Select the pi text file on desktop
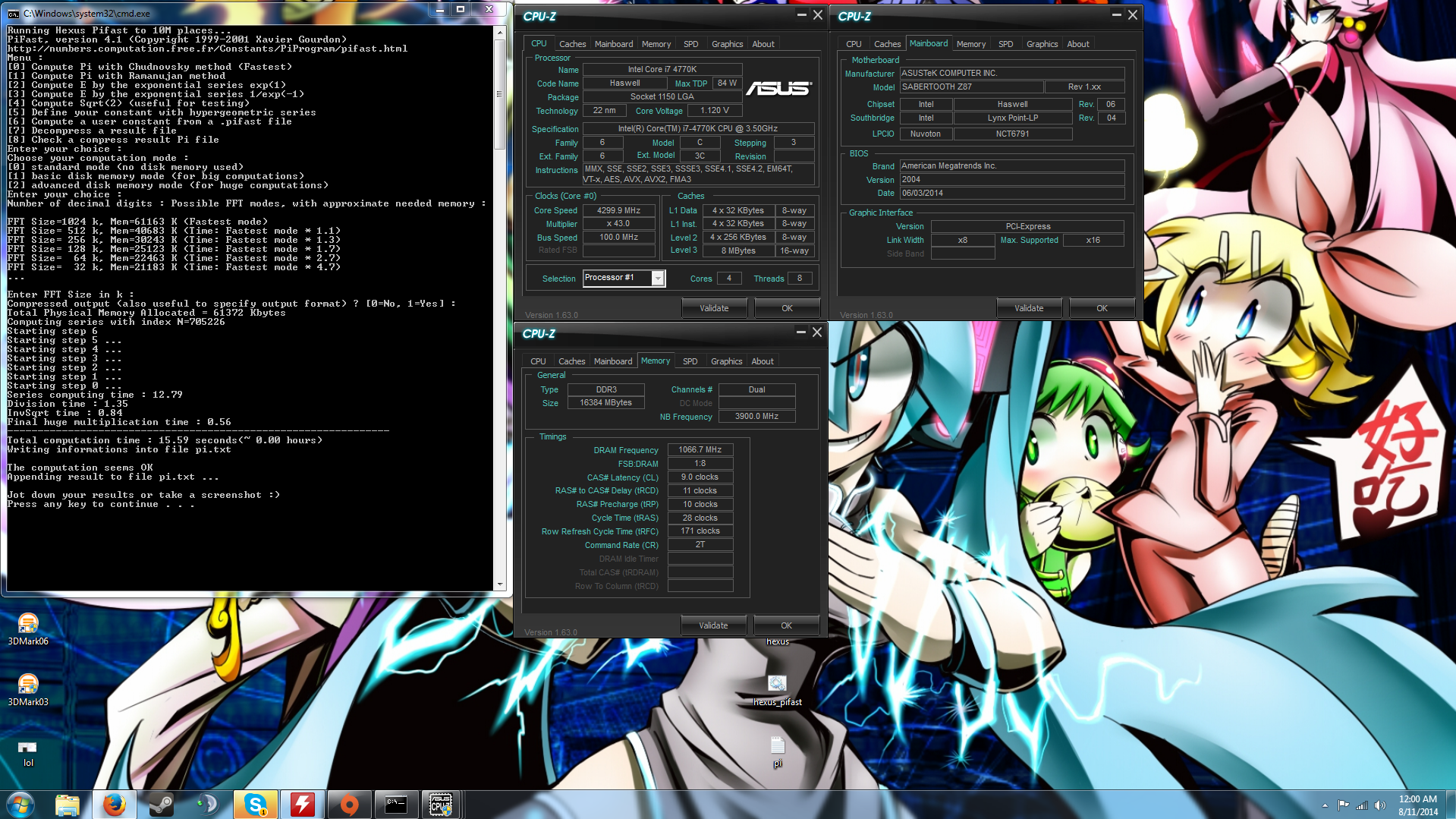1456x819 pixels. (x=778, y=752)
